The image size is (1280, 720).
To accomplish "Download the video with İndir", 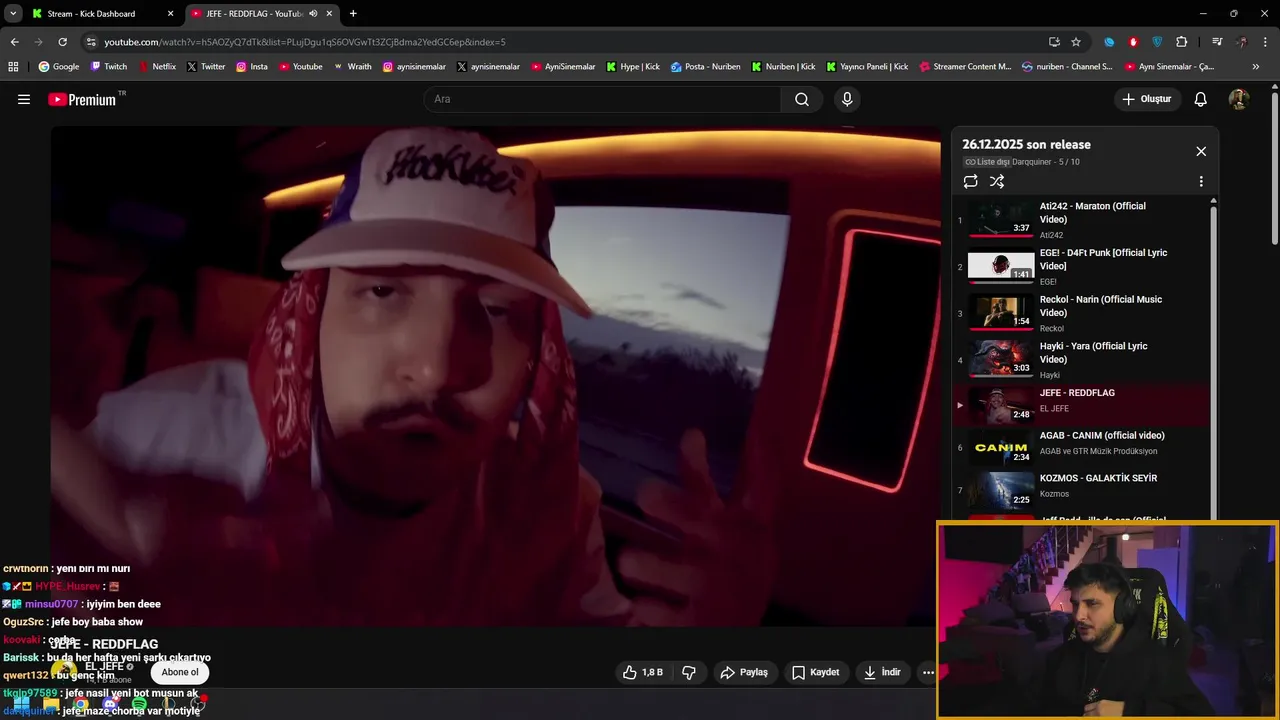I will (882, 672).
